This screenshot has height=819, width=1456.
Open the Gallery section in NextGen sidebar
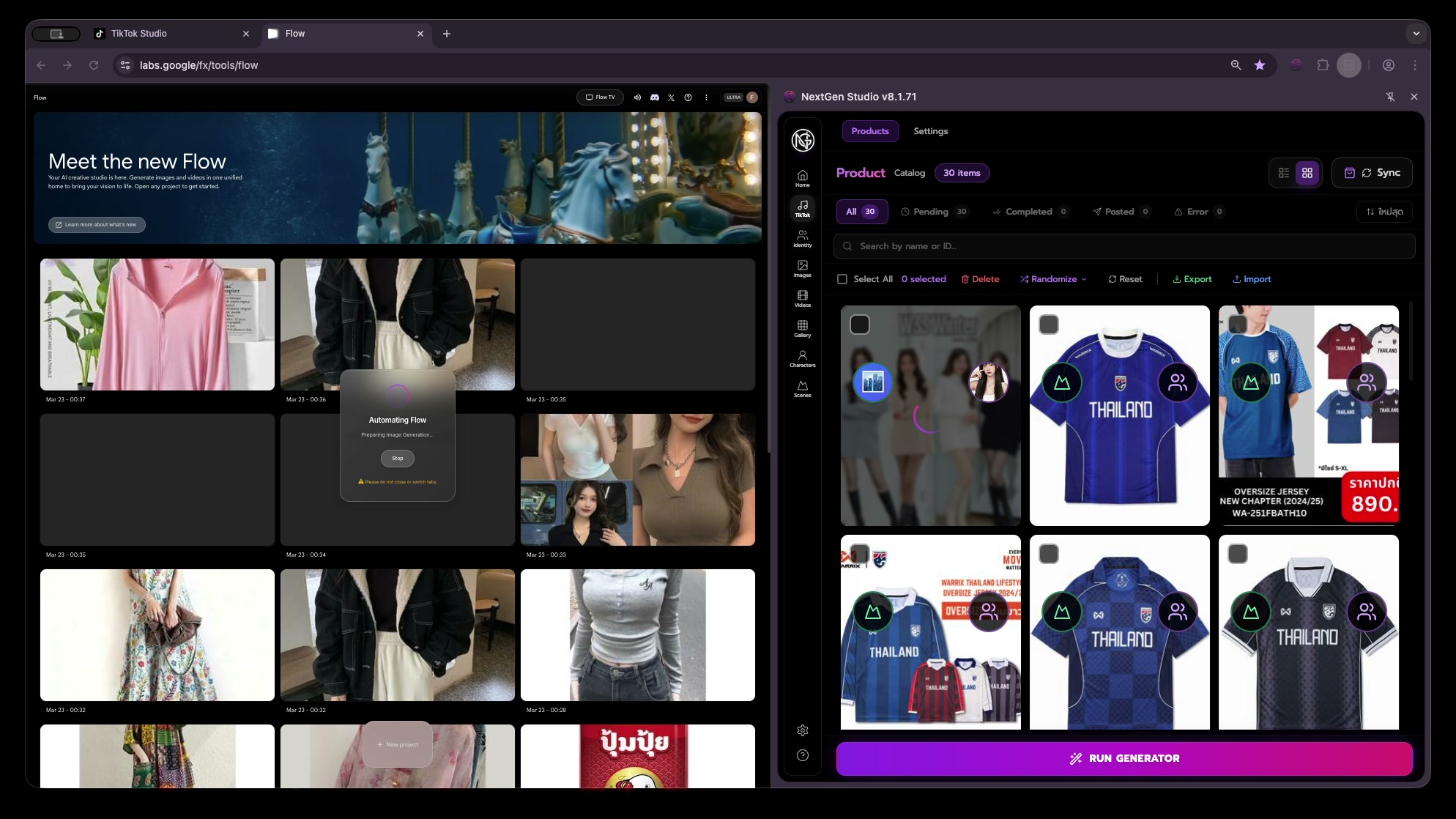pos(803,328)
